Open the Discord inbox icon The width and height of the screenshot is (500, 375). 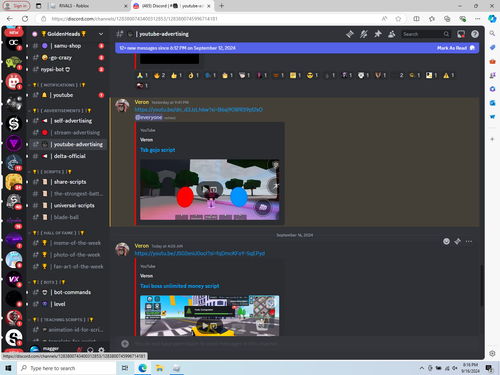coord(461,34)
